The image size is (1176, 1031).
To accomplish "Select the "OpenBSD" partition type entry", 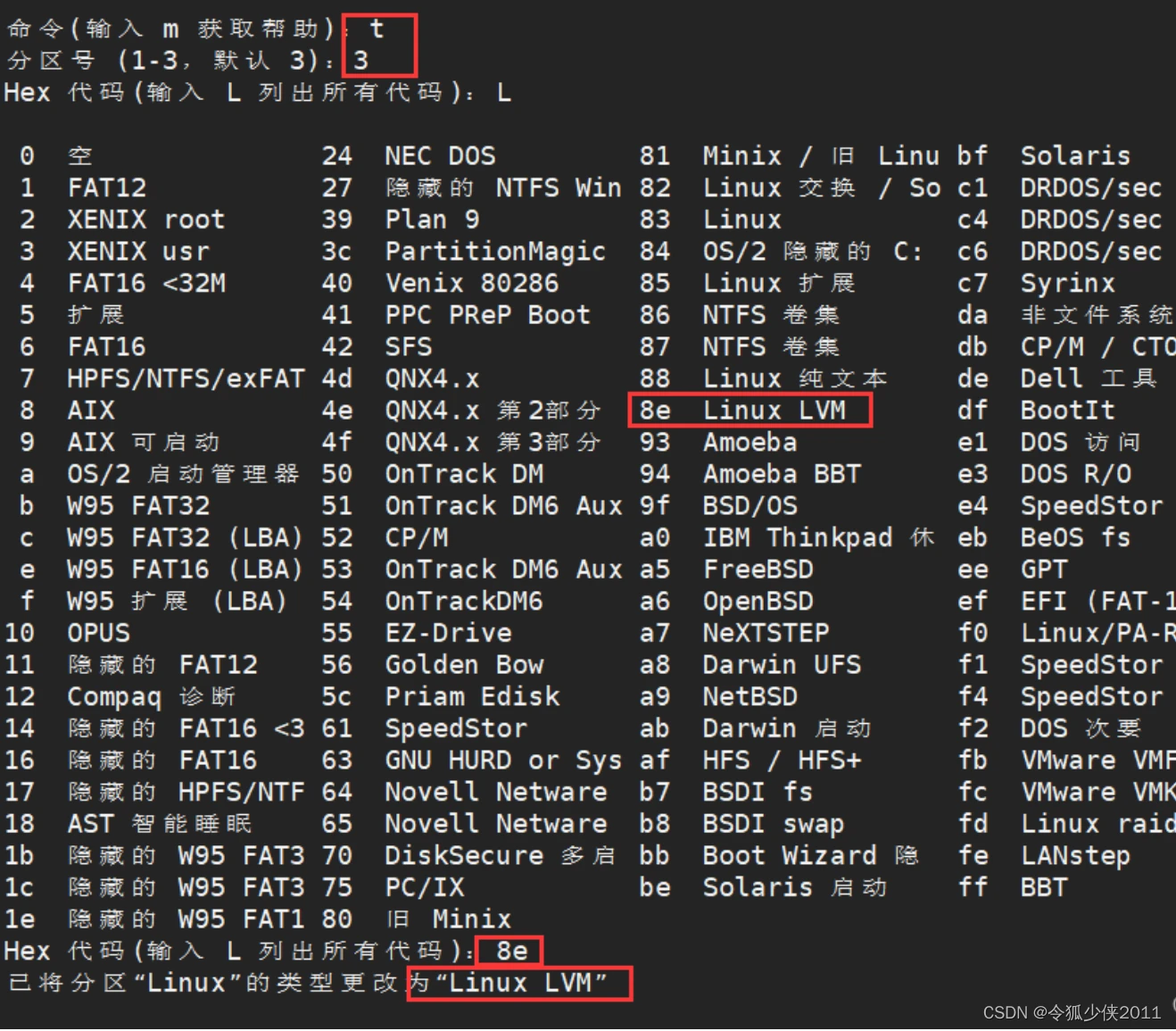I will (x=758, y=602).
